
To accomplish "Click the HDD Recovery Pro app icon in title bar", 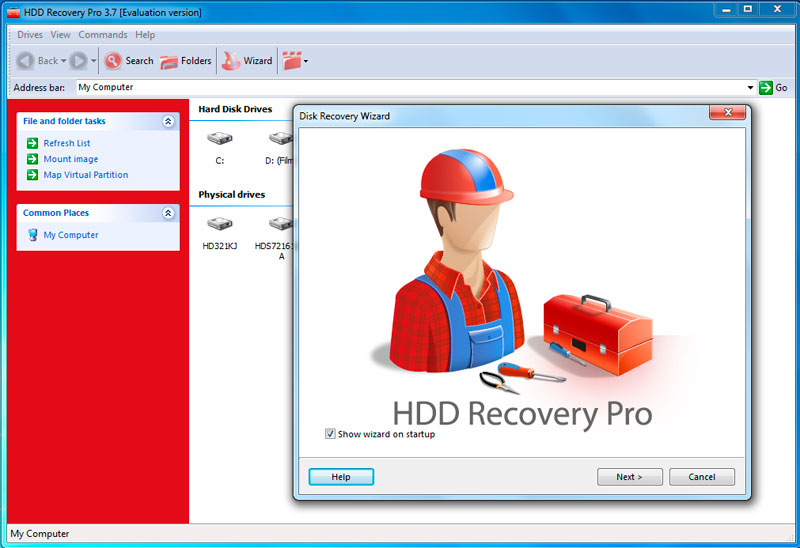I will [x=14, y=12].
